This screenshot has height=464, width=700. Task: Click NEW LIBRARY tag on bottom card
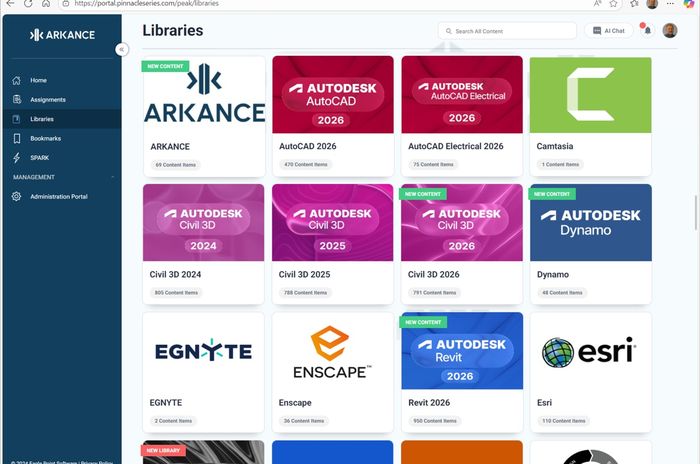click(x=163, y=450)
